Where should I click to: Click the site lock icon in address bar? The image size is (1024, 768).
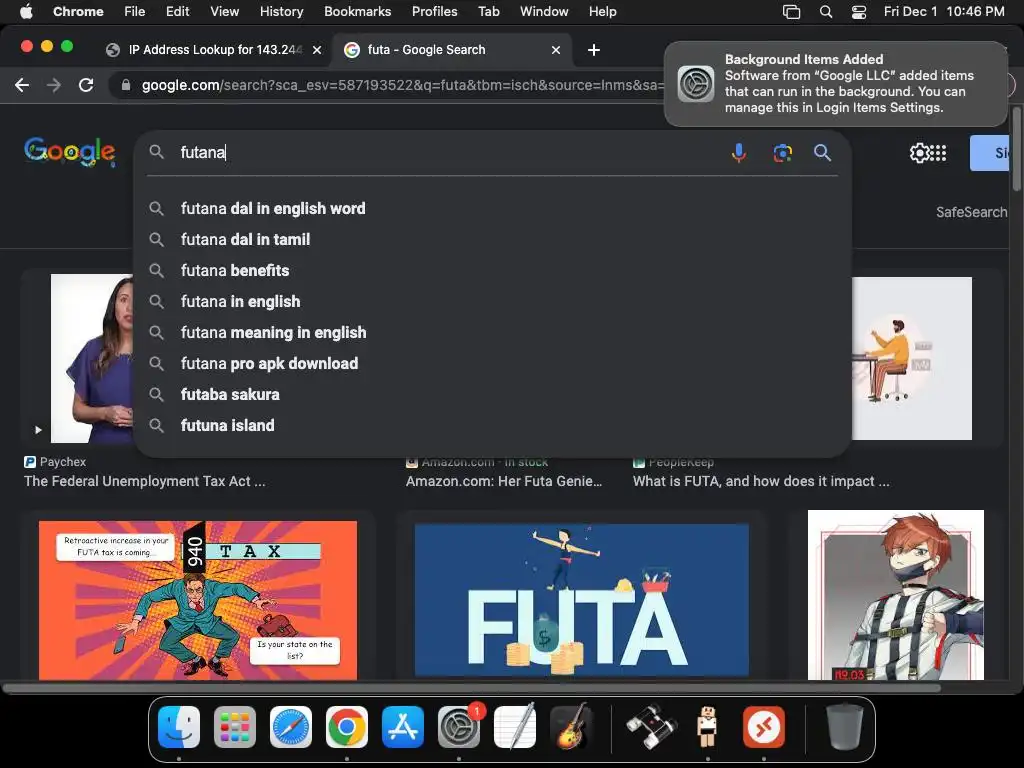[126, 86]
